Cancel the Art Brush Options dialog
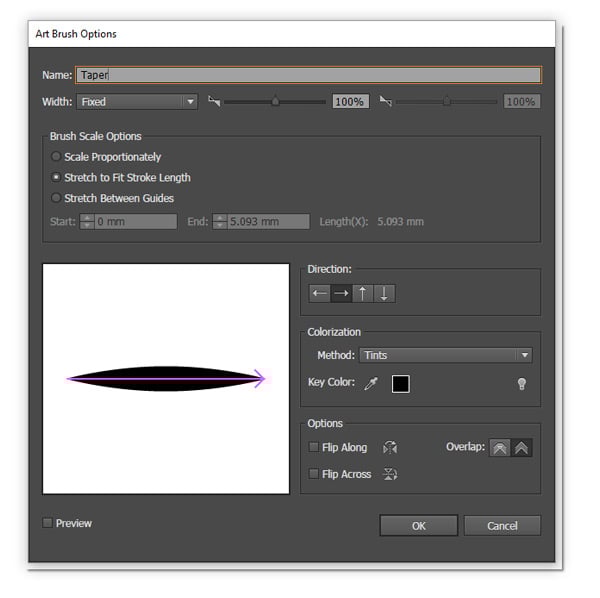The width and height of the screenshot is (600, 598). 502,526
